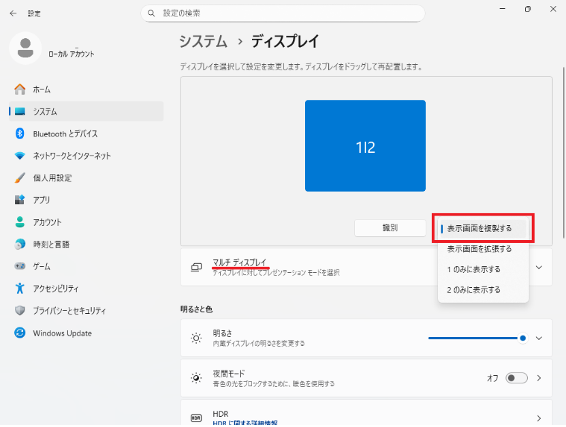Viewport: 566px width, 427px height.
Task: Click the 時刻と言語 globe icon
Action: tap(20, 244)
